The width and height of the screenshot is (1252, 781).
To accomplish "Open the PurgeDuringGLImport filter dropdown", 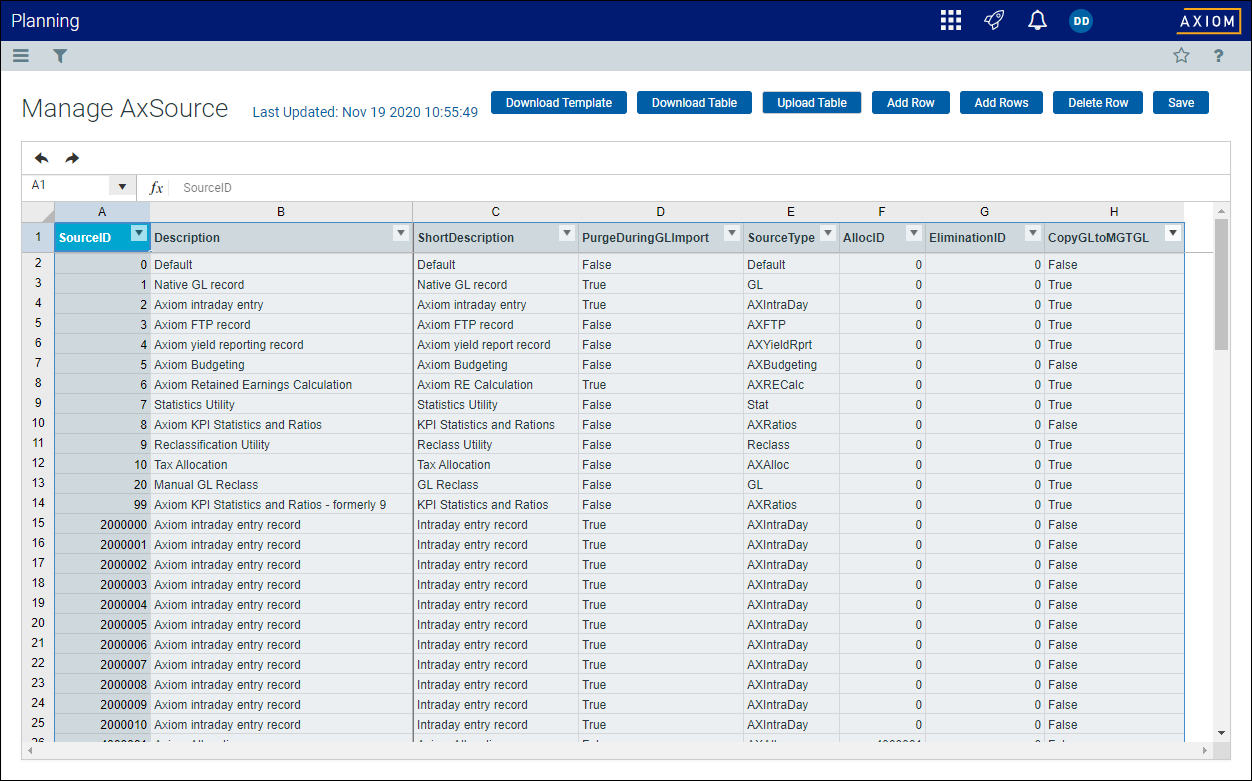I will (x=731, y=233).
